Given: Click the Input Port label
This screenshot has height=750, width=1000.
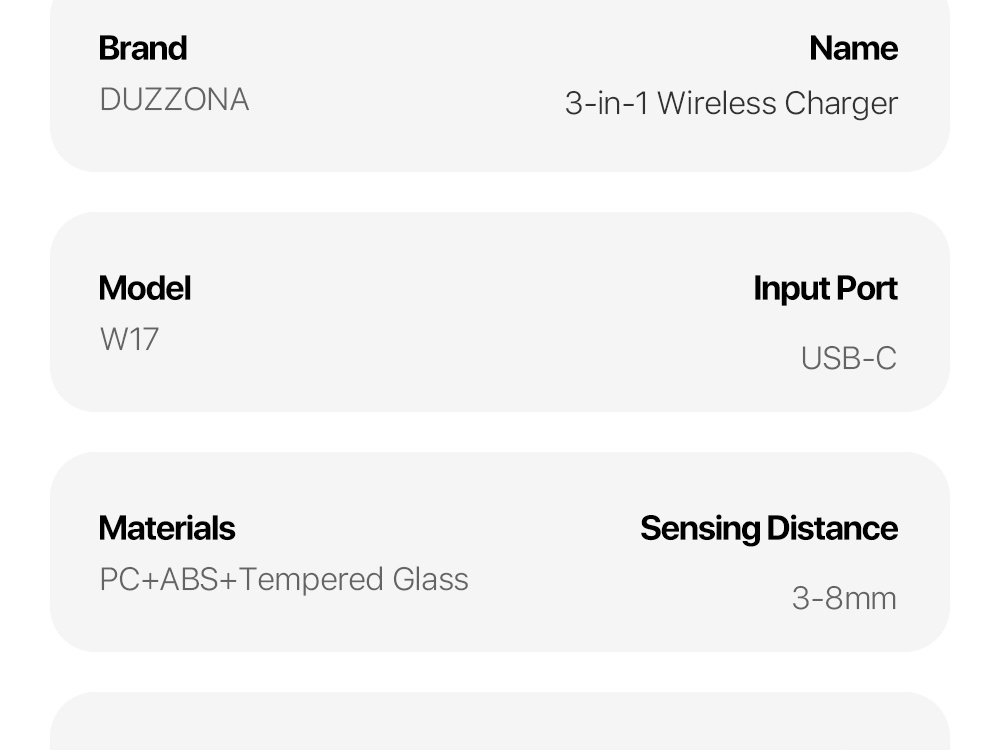Looking at the screenshot, I should coord(825,288).
